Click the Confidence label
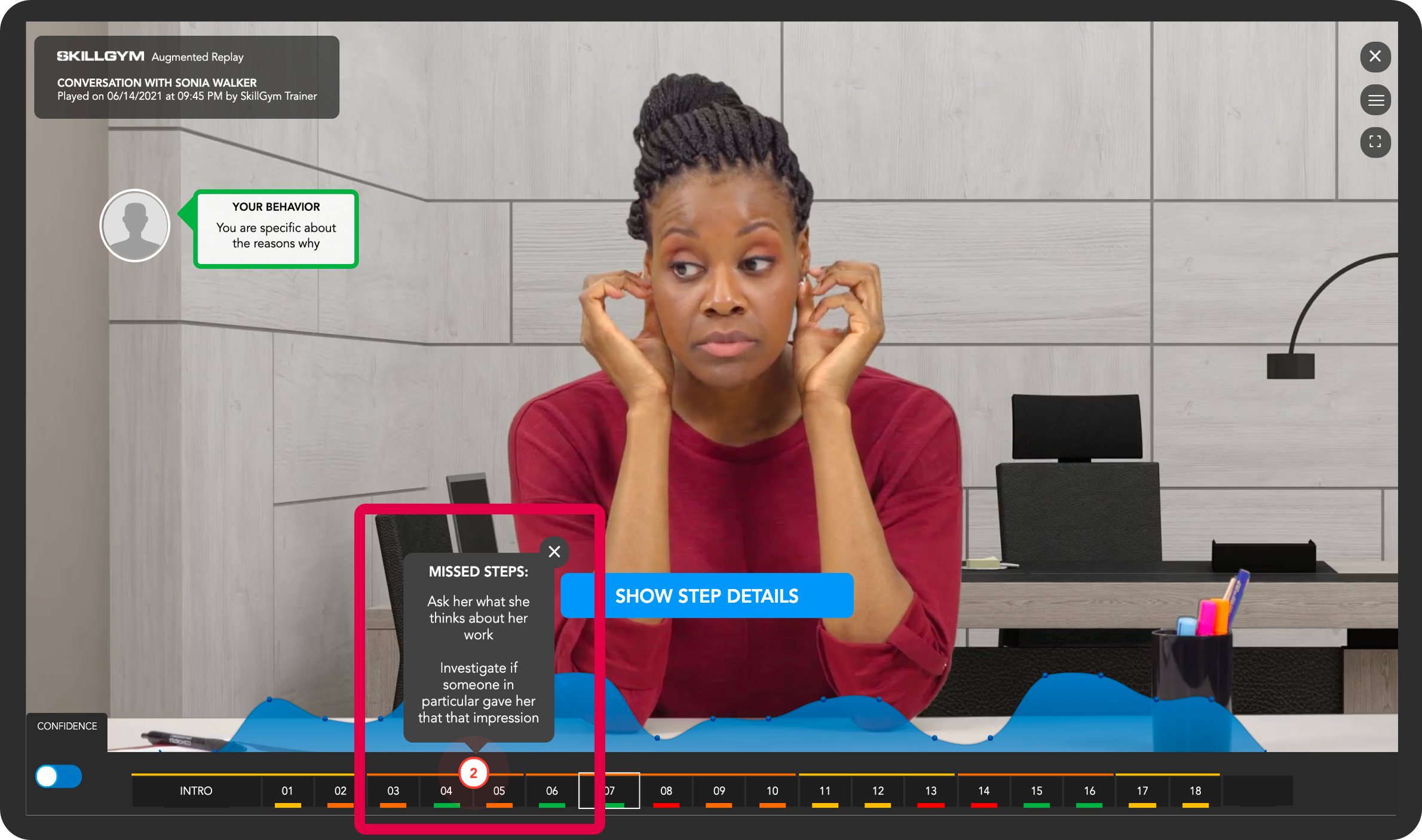This screenshot has width=1422, height=840. pyautogui.click(x=67, y=726)
